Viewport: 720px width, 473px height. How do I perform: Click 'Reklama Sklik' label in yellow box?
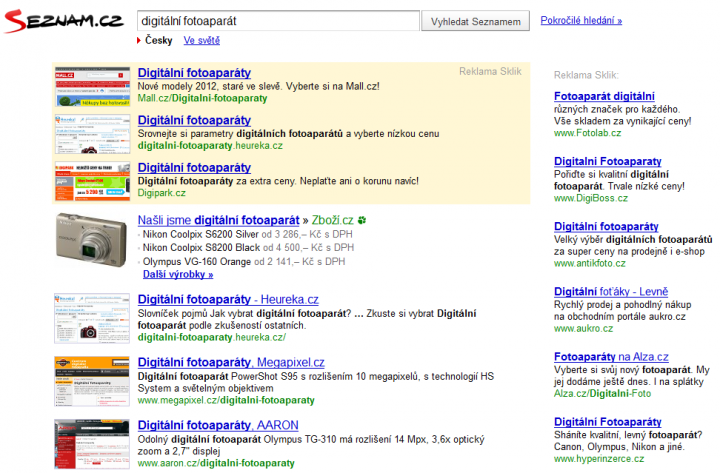[490, 72]
